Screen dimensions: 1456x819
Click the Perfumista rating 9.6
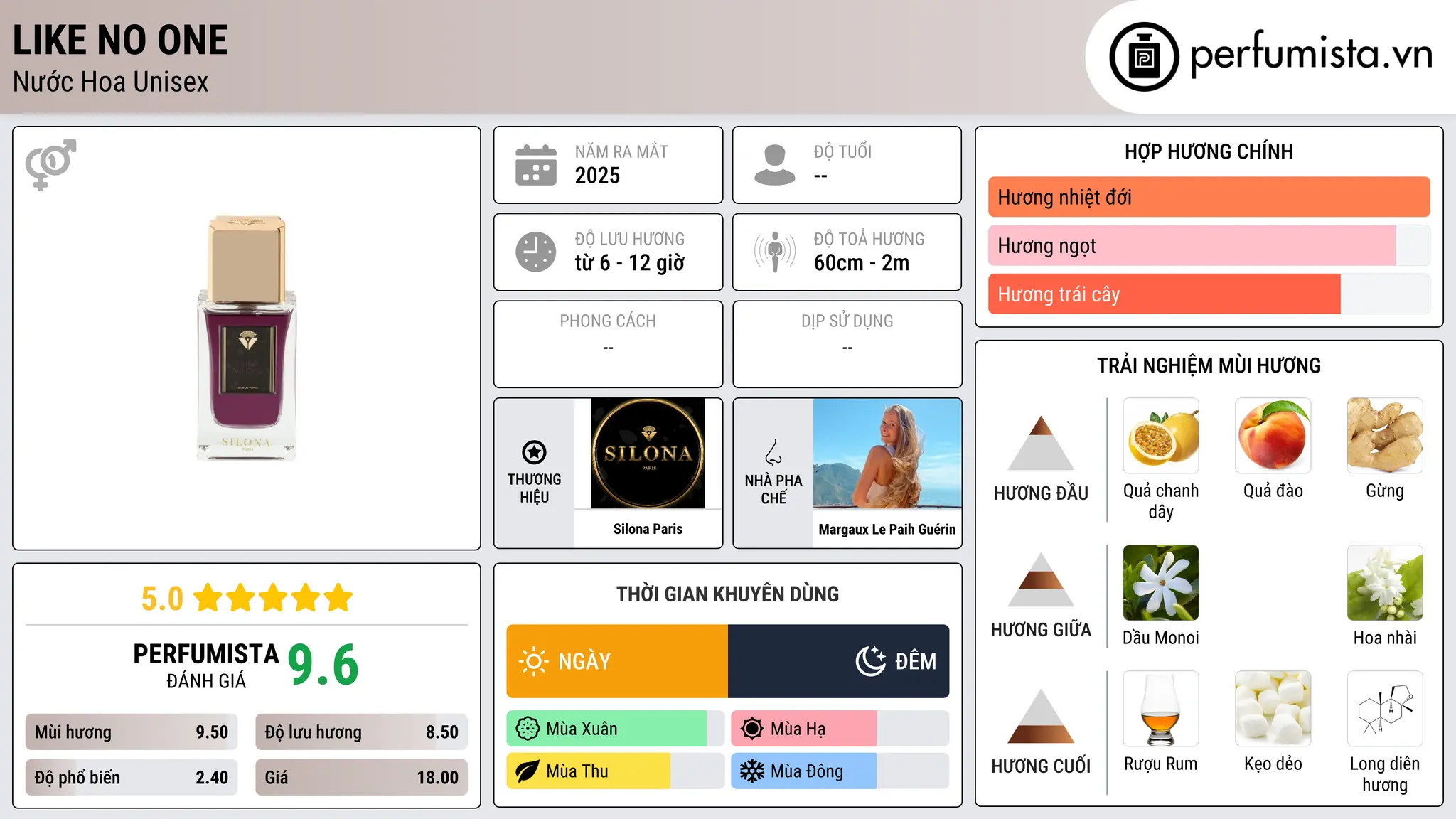click(x=323, y=665)
